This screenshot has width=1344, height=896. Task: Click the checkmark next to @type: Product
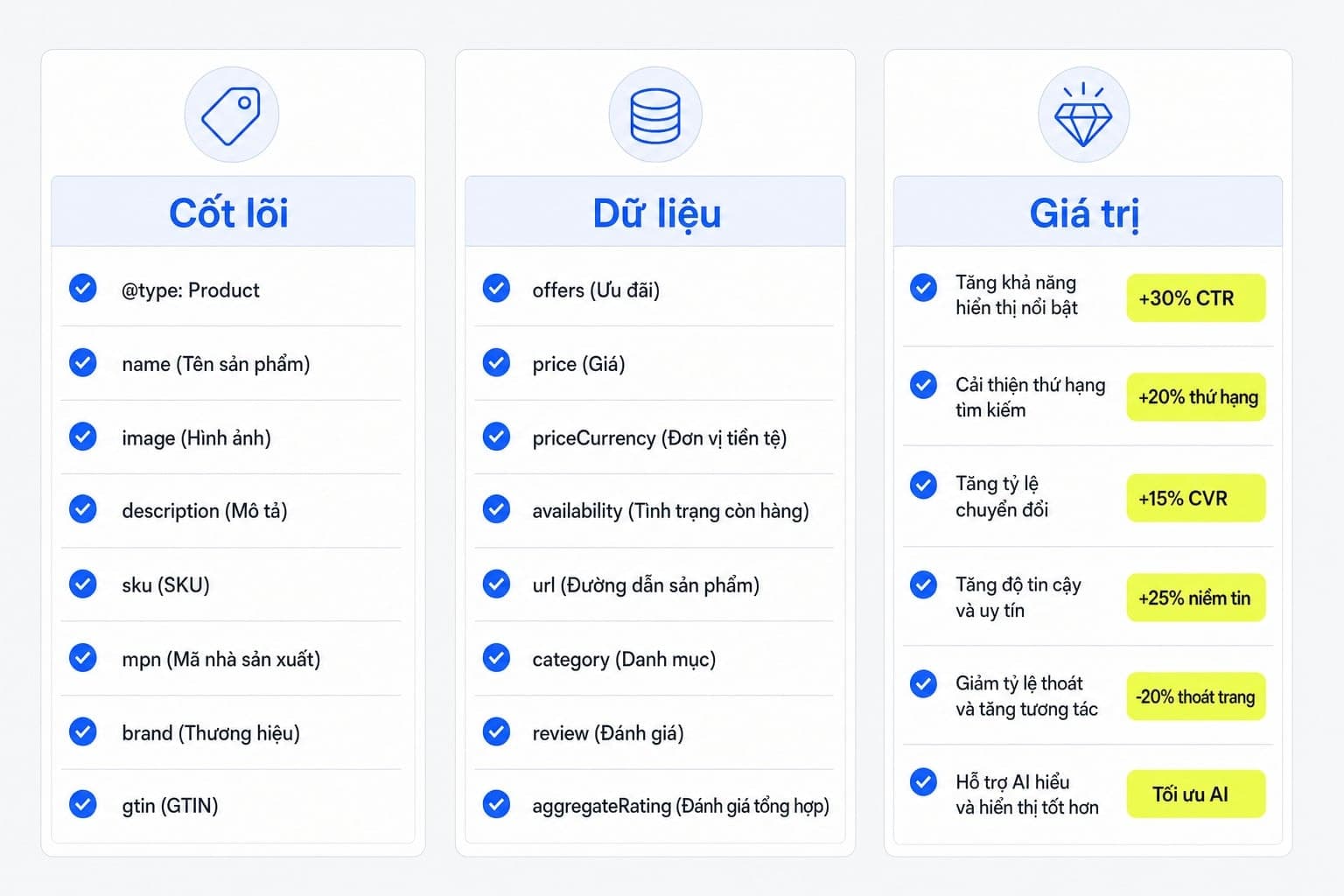point(83,288)
